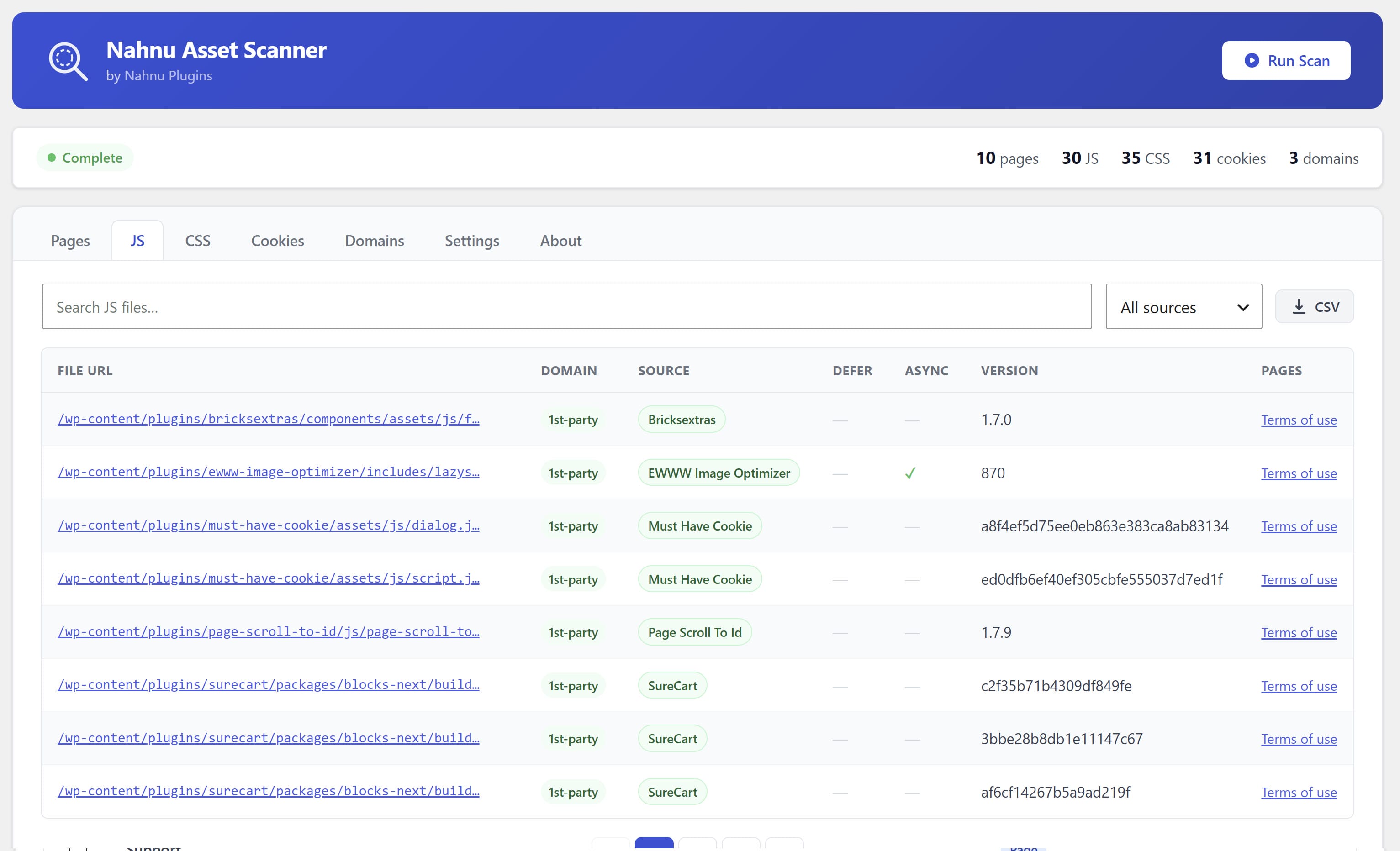
Task: Click version 1.7.0 cell
Action: pos(996,420)
